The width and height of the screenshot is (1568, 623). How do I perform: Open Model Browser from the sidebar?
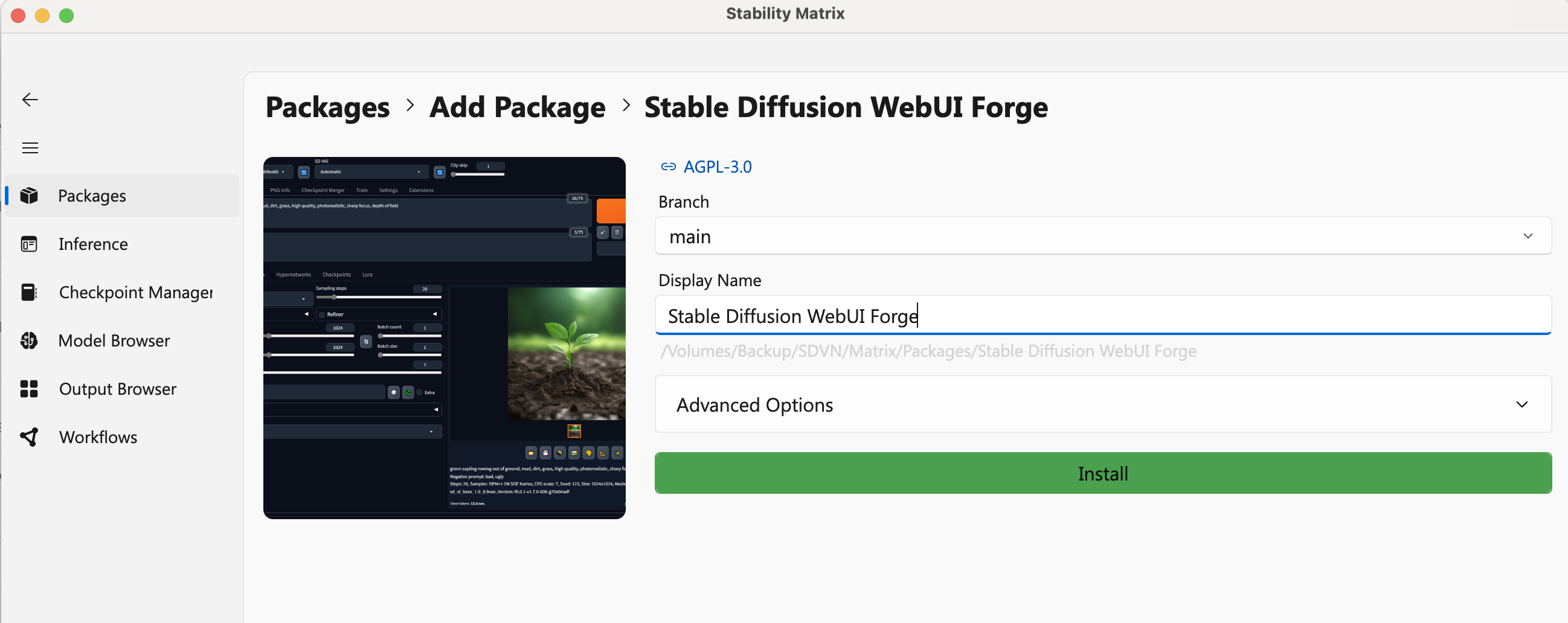(x=114, y=340)
